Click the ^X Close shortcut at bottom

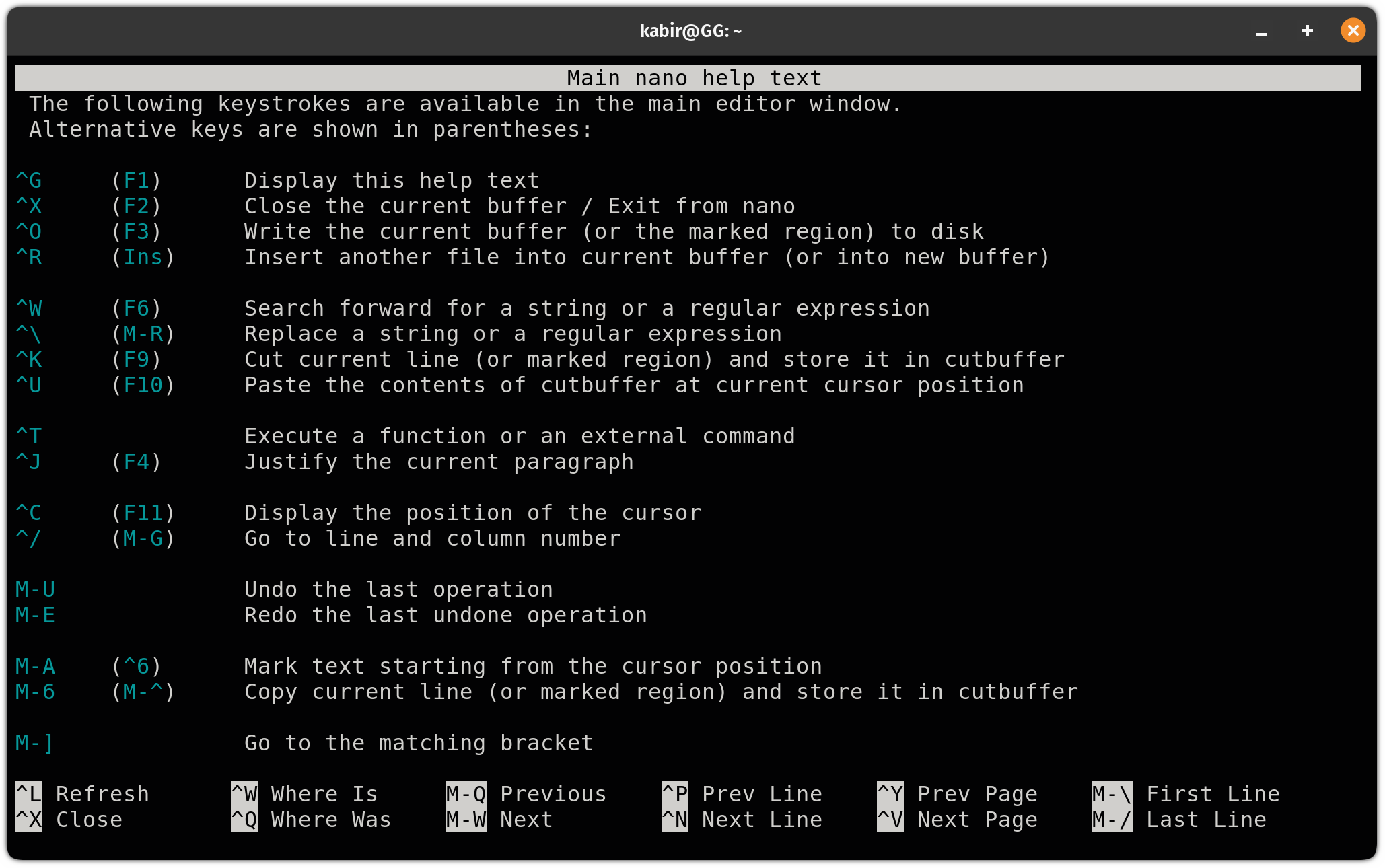pyautogui.click(x=69, y=820)
